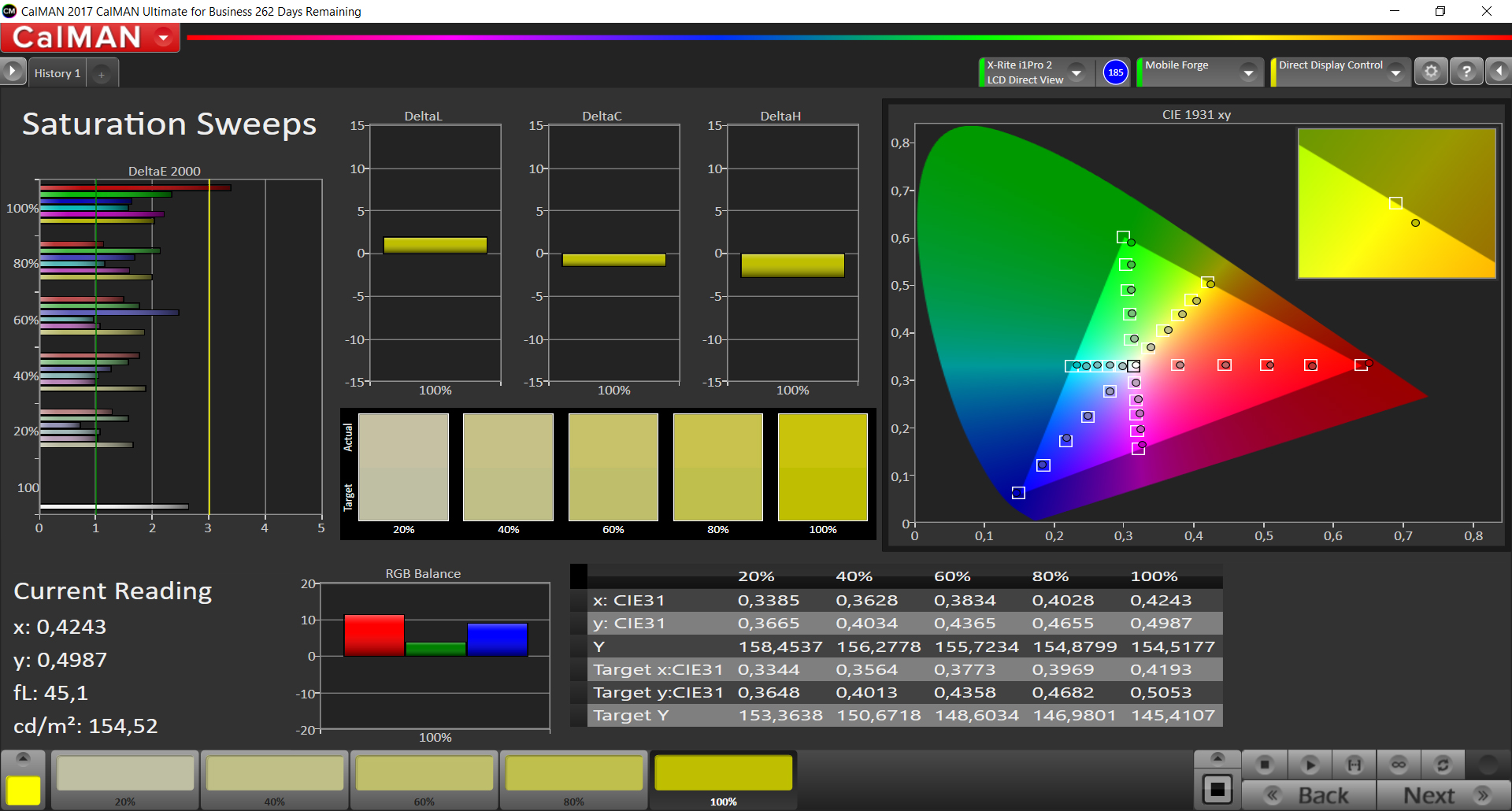Expand the Direct Display Control dropdown
This screenshot has width=1512, height=811.
[1396, 72]
